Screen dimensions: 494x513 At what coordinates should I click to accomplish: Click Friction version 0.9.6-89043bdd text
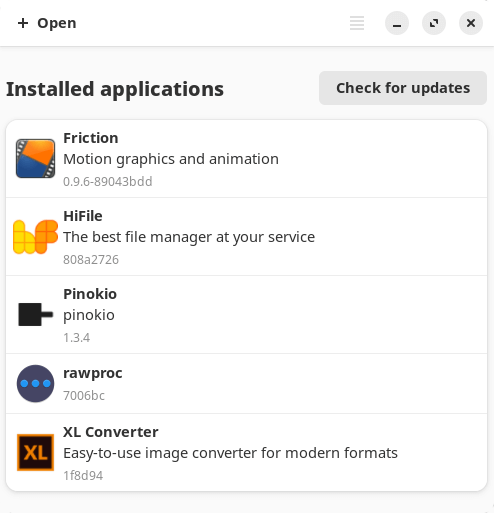tap(108, 182)
